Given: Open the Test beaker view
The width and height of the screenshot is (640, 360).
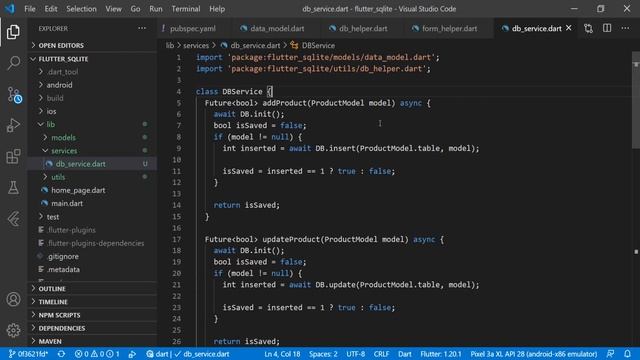Looking at the screenshot, I should [13, 188].
